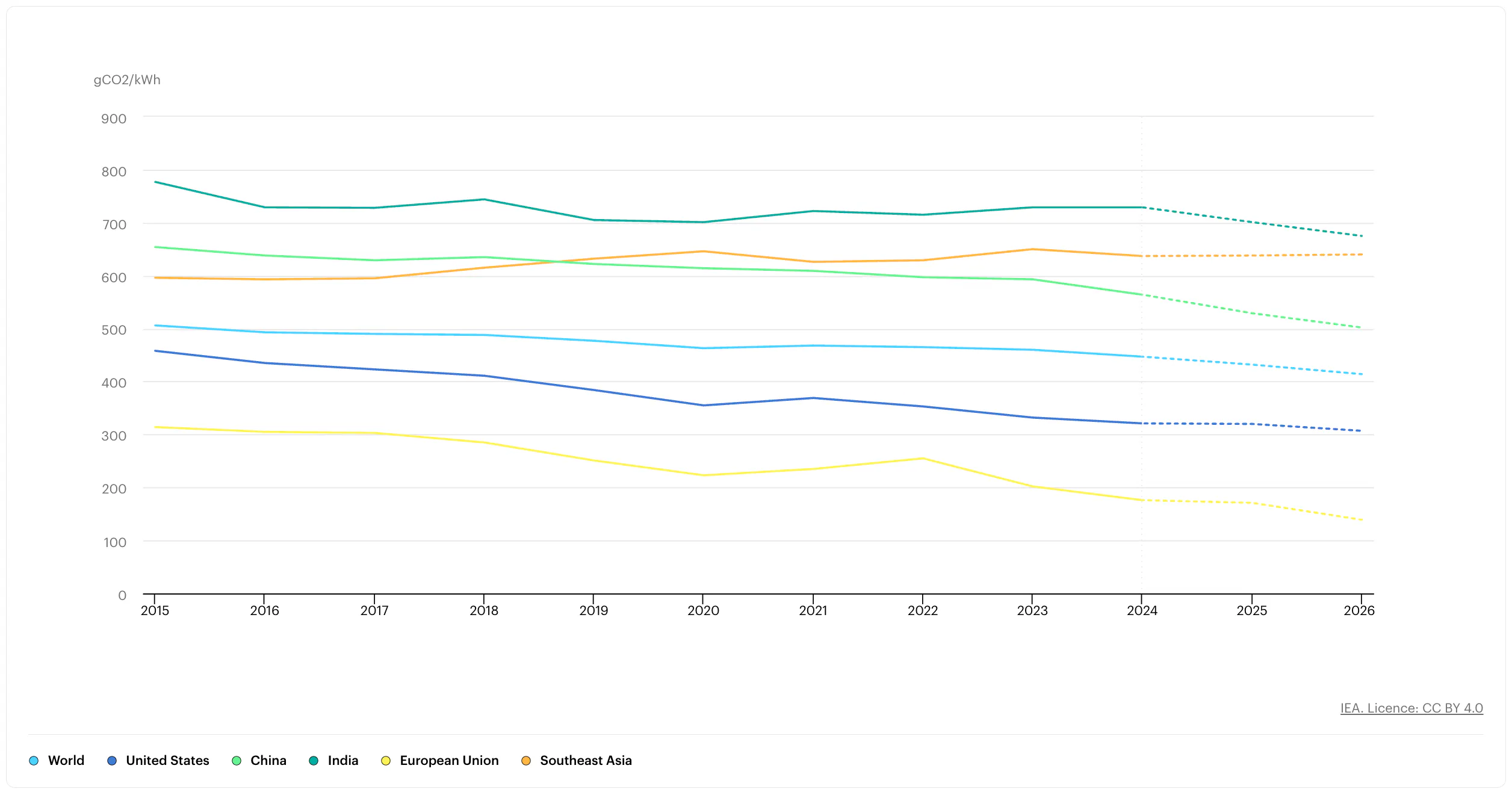Toggle the European Union legend circle

[x=386, y=761]
